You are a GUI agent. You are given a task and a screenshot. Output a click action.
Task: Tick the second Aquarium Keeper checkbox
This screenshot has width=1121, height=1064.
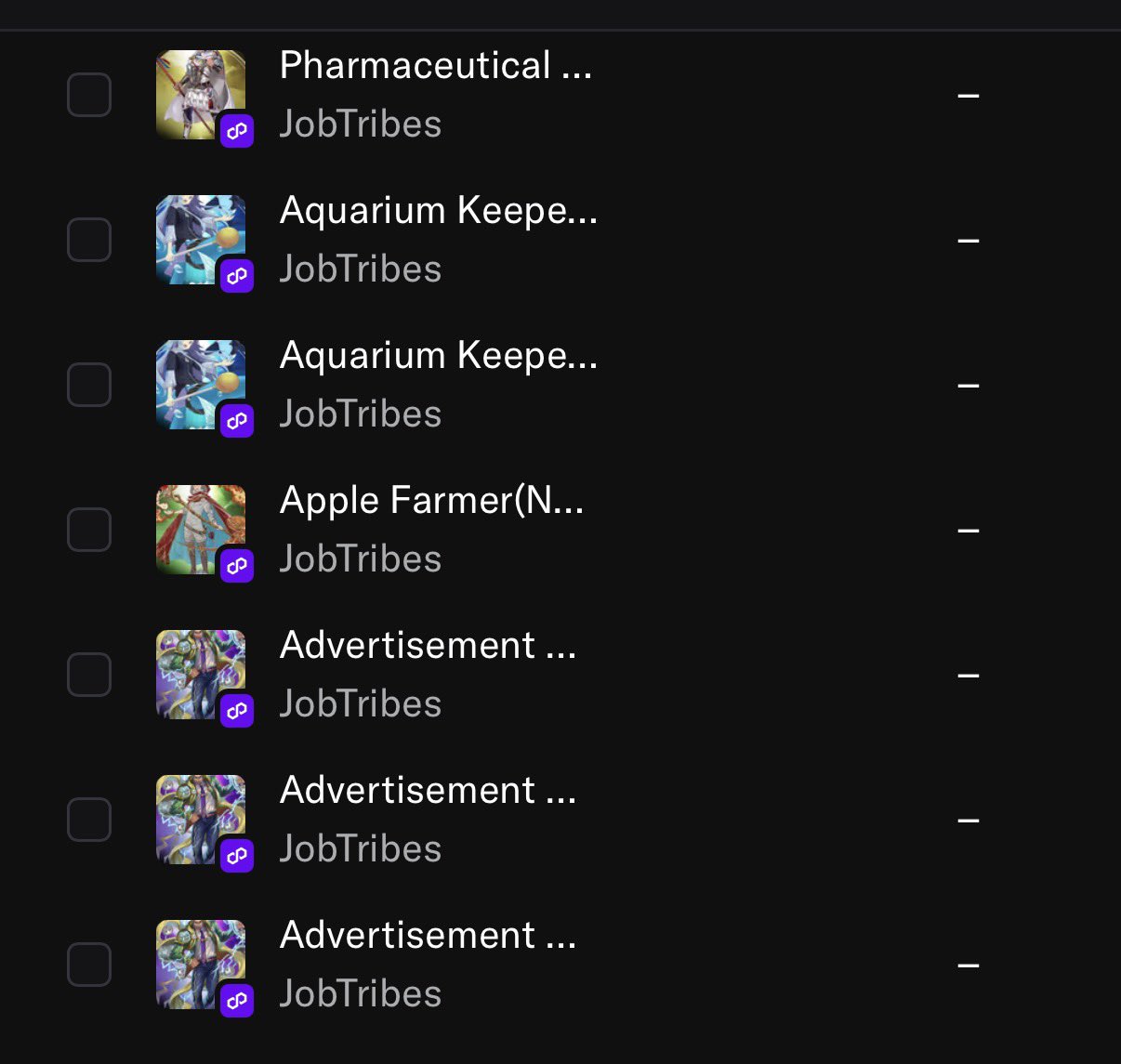tap(89, 385)
